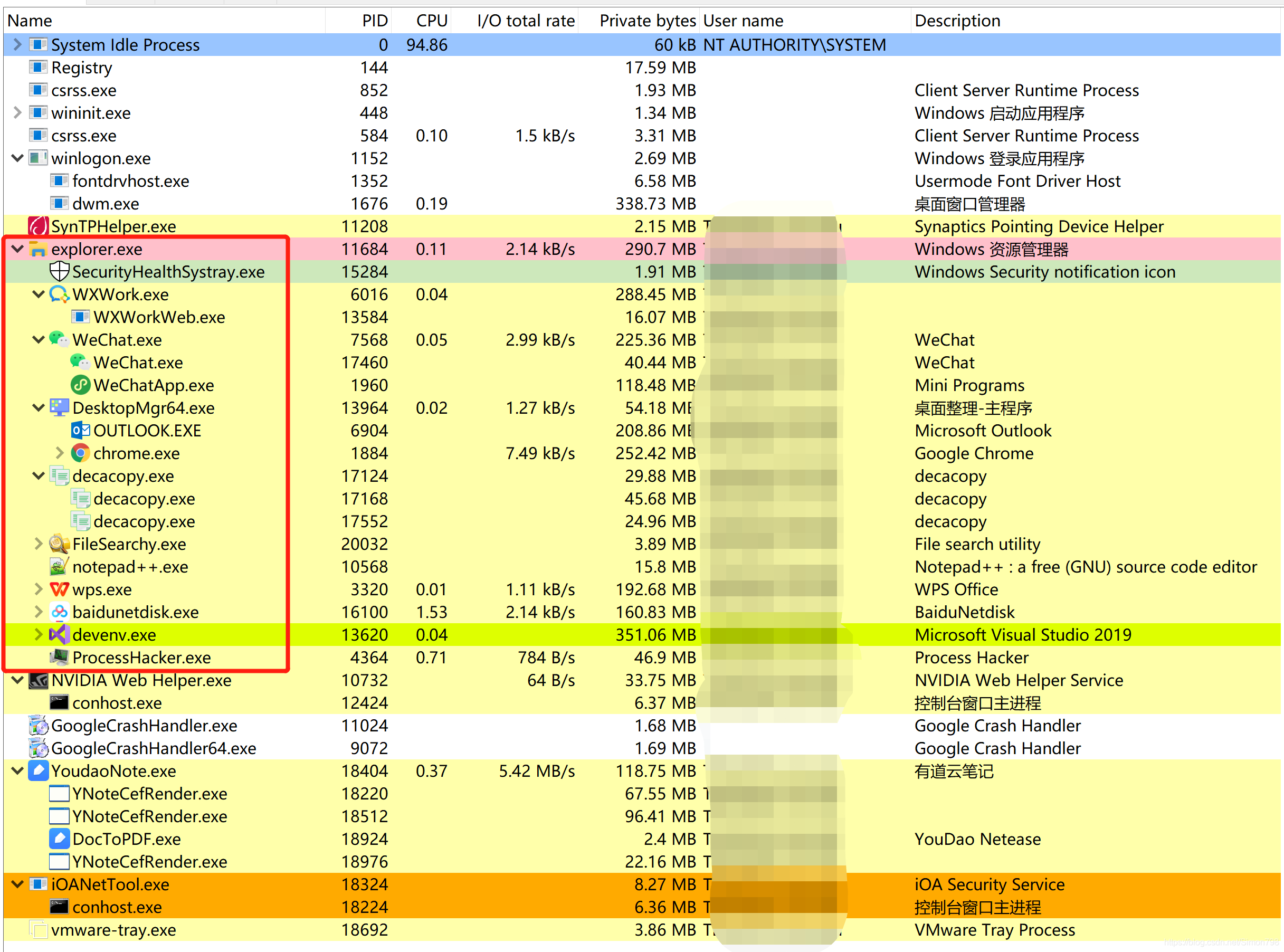Click the NT AUTHORITY\SYSTEM user name
The width and height of the screenshot is (1284, 952).
pyautogui.click(x=794, y=44)
